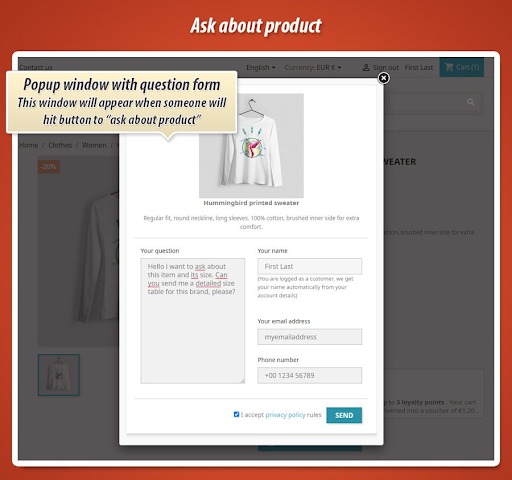This screenshot has height=480, width=512.
Task: Tick the accept privacy policy checkbox
Action: [236, 414]
